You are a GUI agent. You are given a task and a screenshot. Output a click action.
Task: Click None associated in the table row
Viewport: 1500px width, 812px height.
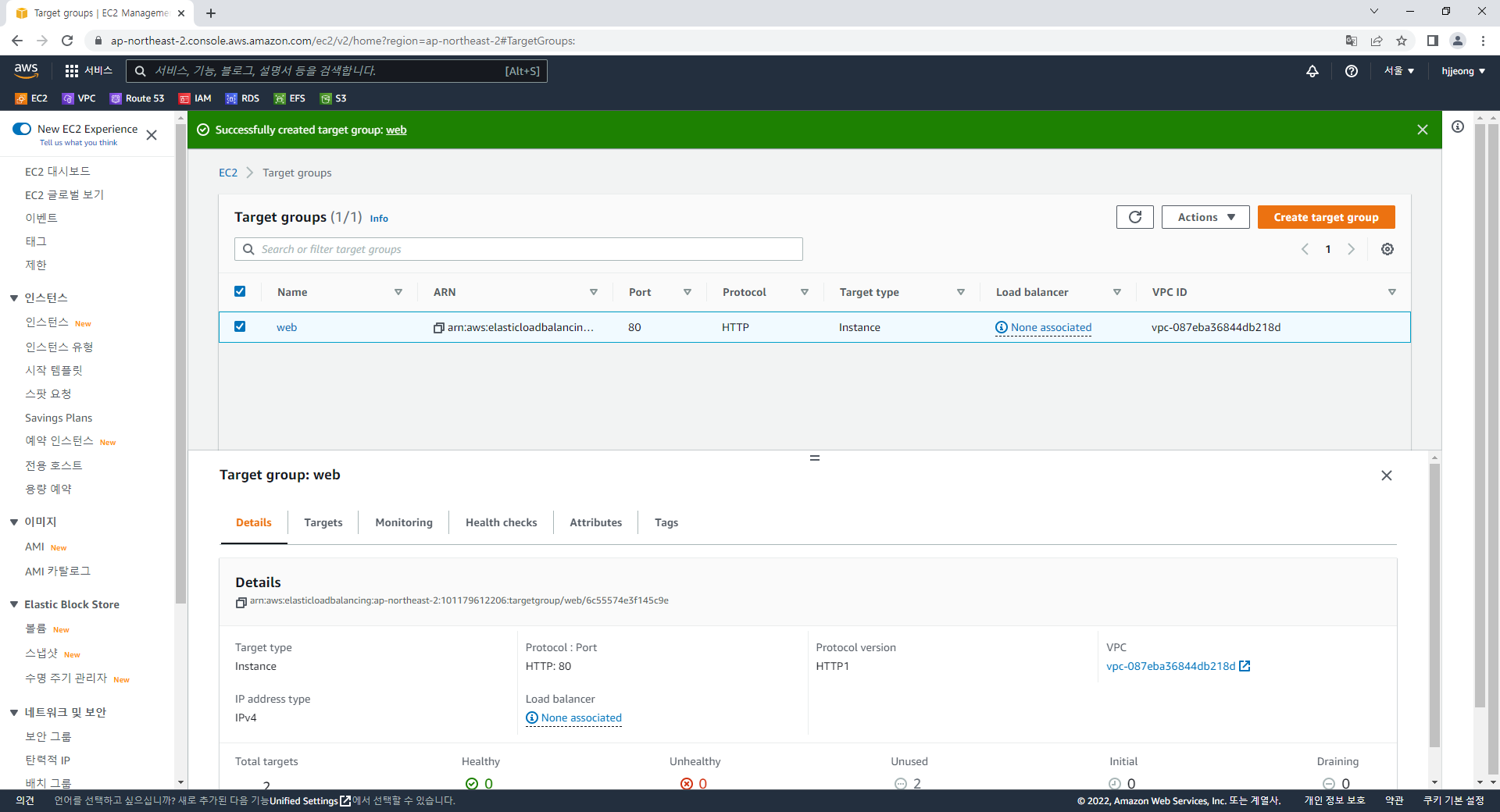coord(1044,327)
